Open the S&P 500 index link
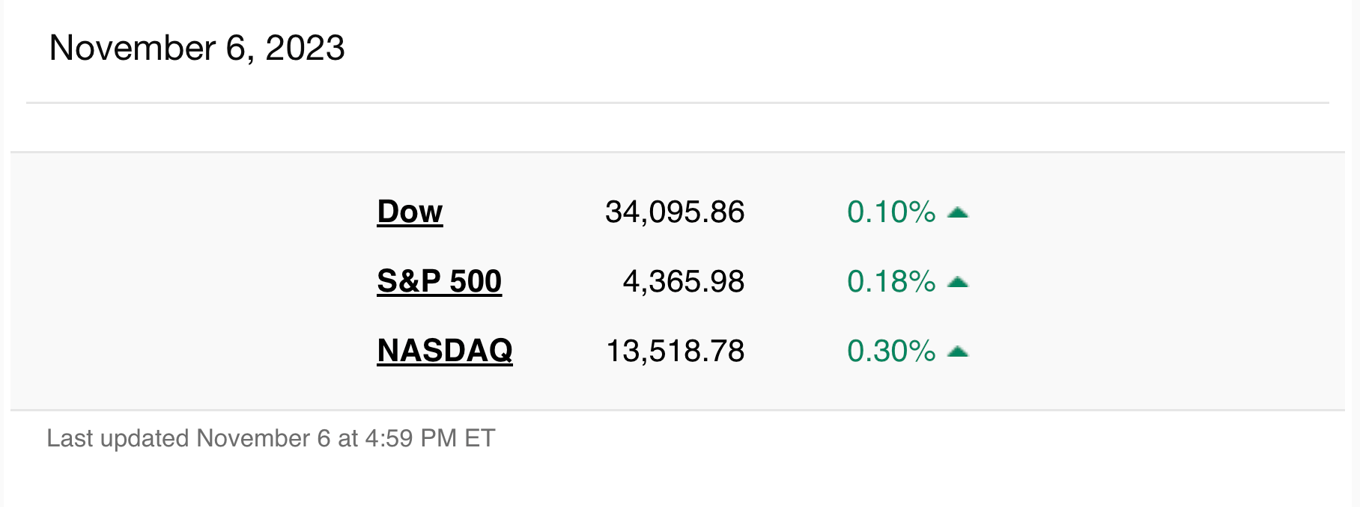 tap(439, 282)
